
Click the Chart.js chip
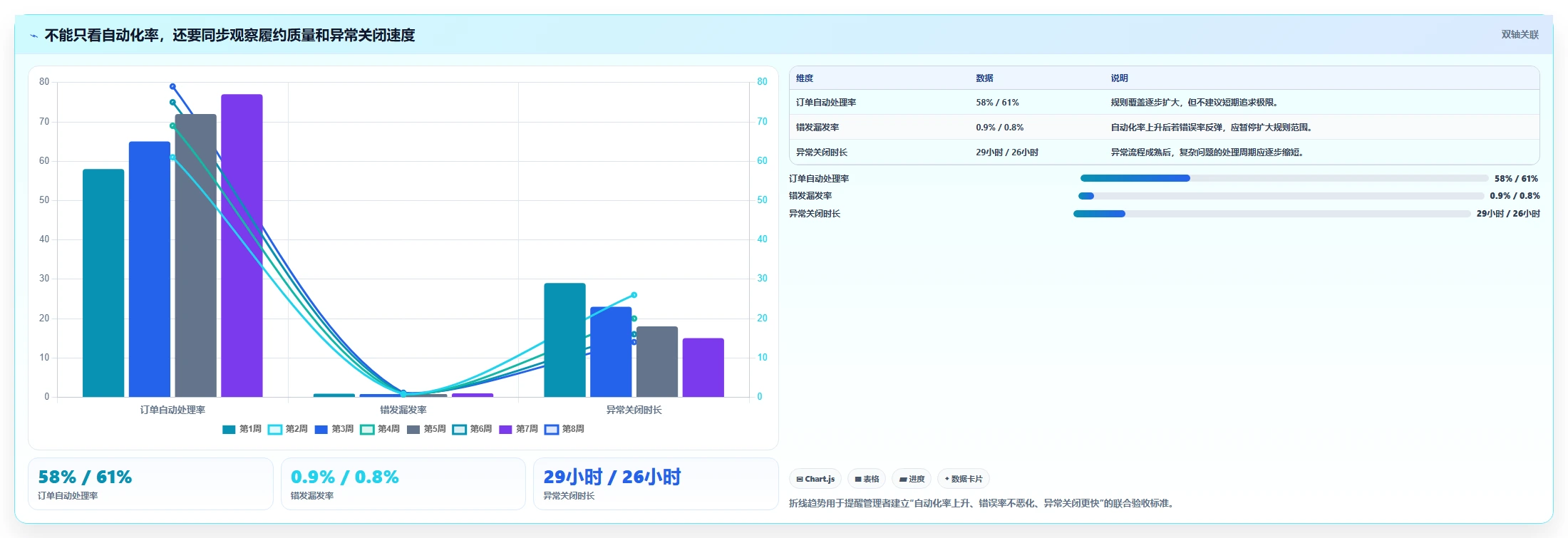(815, 479)
